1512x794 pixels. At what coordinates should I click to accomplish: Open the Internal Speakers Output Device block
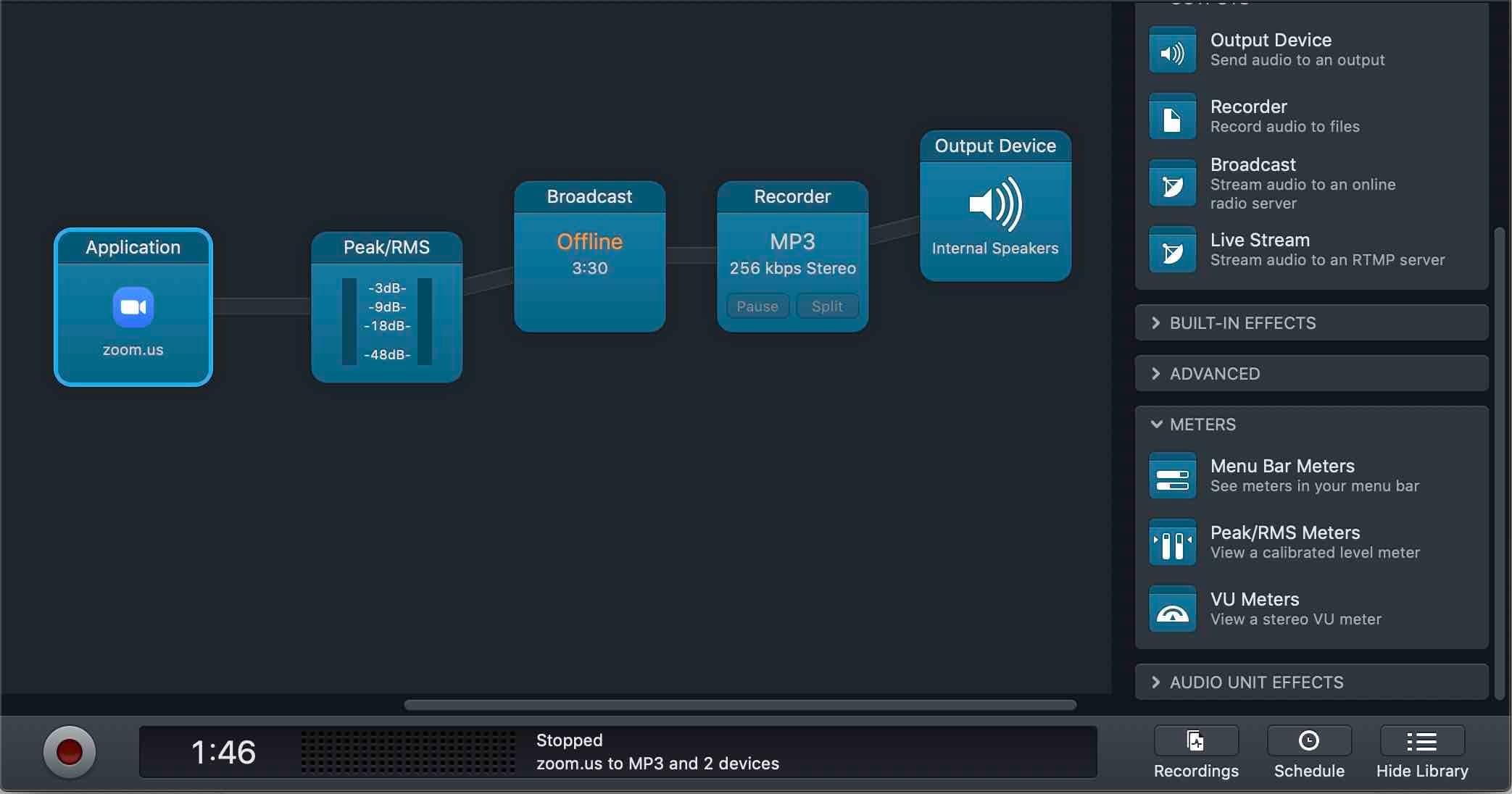(x=994, y=206)
